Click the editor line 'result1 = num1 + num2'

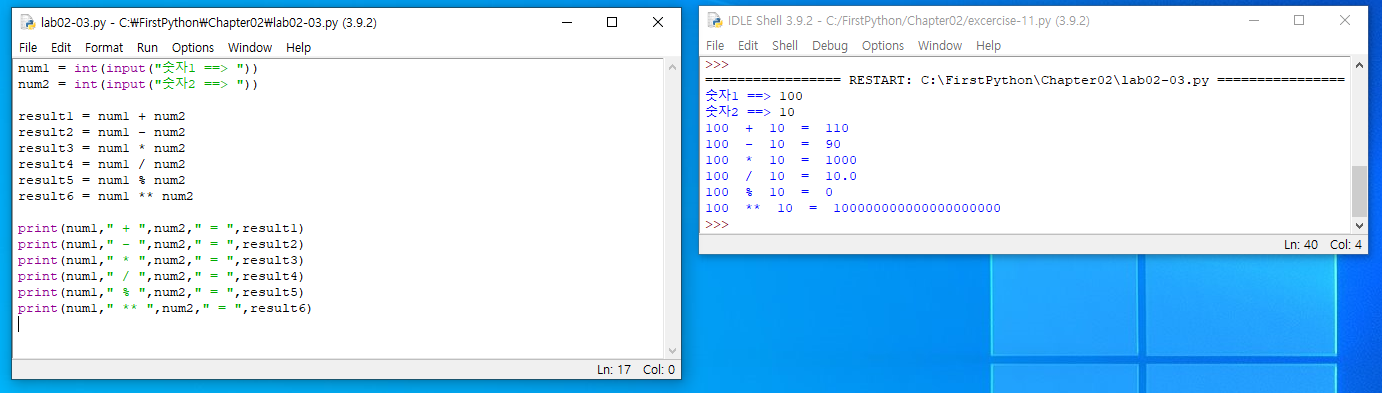click(x=101, y=116)
